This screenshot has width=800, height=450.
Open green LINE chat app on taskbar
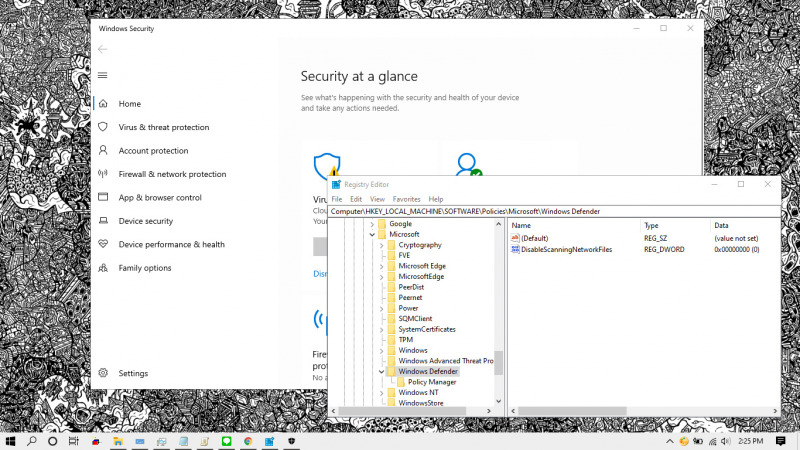tap(227, 441)
